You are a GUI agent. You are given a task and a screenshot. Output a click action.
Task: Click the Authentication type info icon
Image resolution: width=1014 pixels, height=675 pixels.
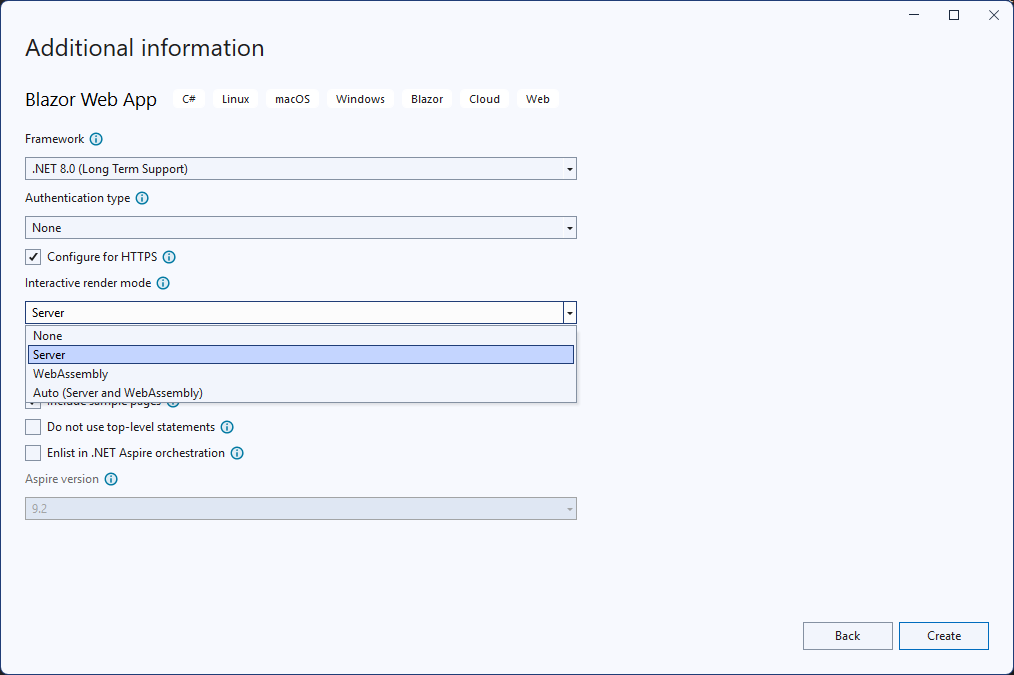pos(141,198)
